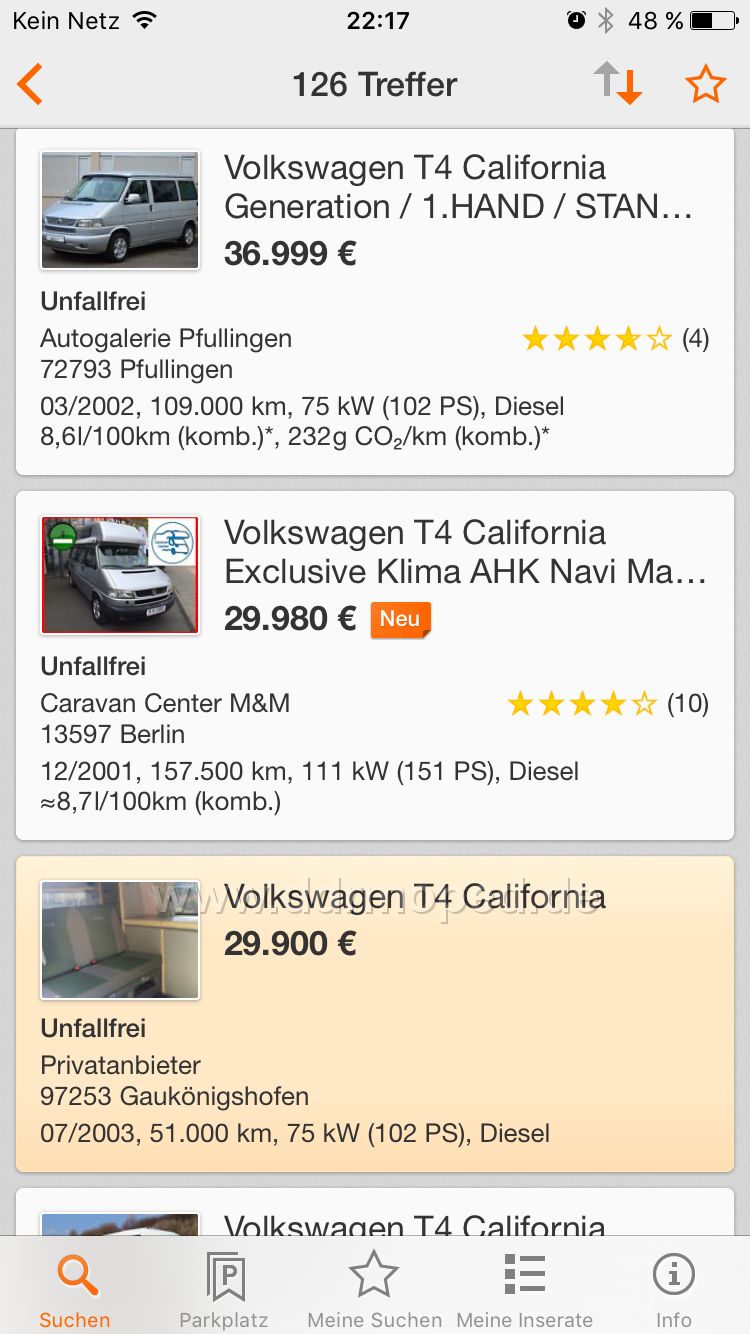Switch to the Parkplatz tab
This screenshot has height=1334, width=750.
224,1290
